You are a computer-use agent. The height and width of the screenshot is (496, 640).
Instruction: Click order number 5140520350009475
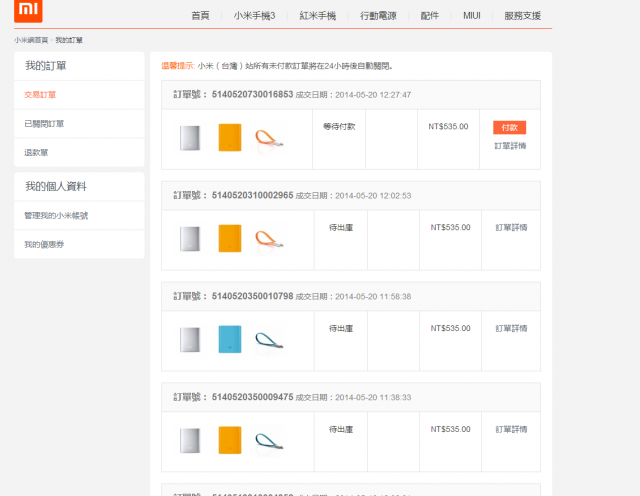[x=252, y=397]
